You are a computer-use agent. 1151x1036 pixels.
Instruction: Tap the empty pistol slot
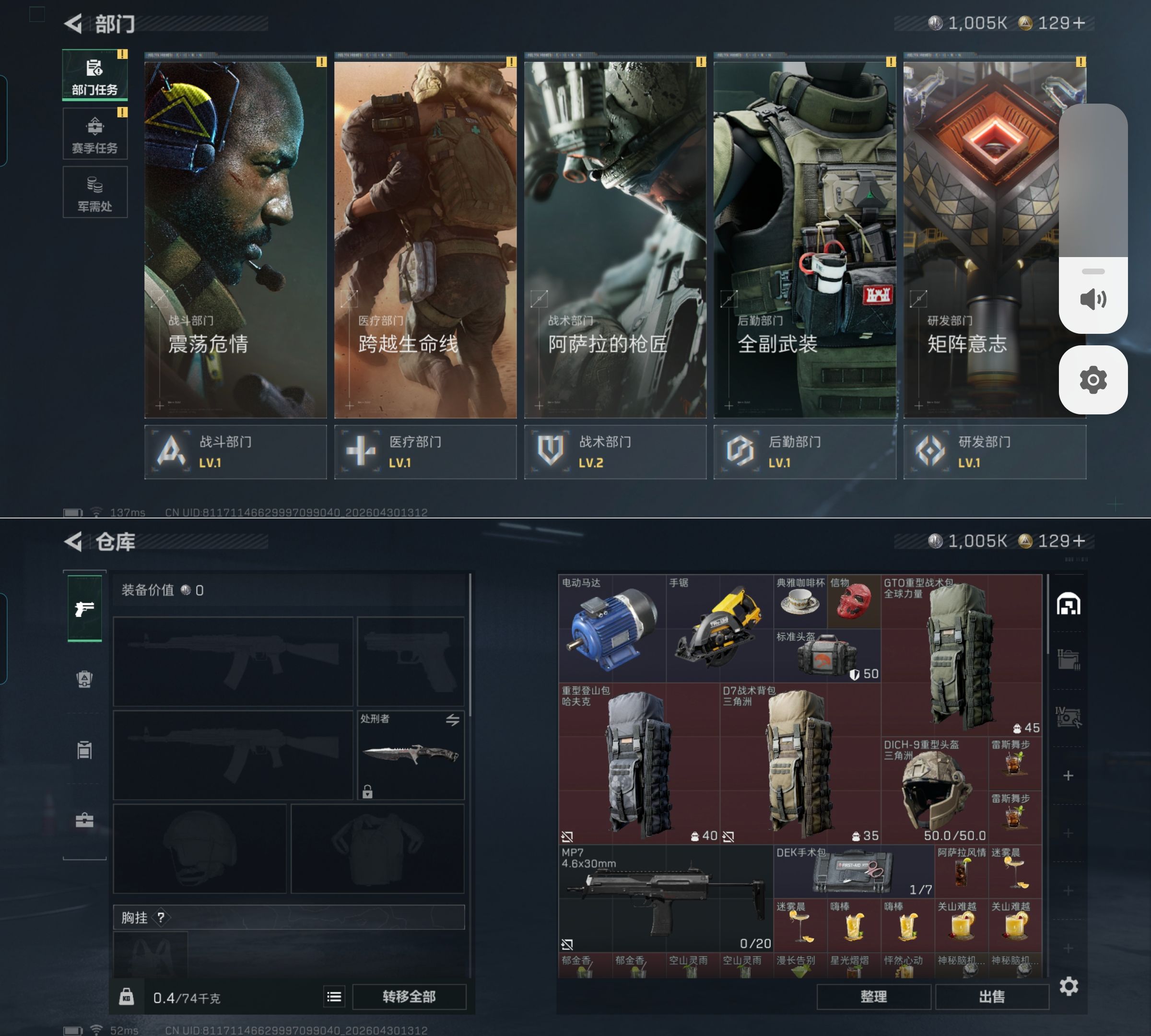(x=411, y=661)
